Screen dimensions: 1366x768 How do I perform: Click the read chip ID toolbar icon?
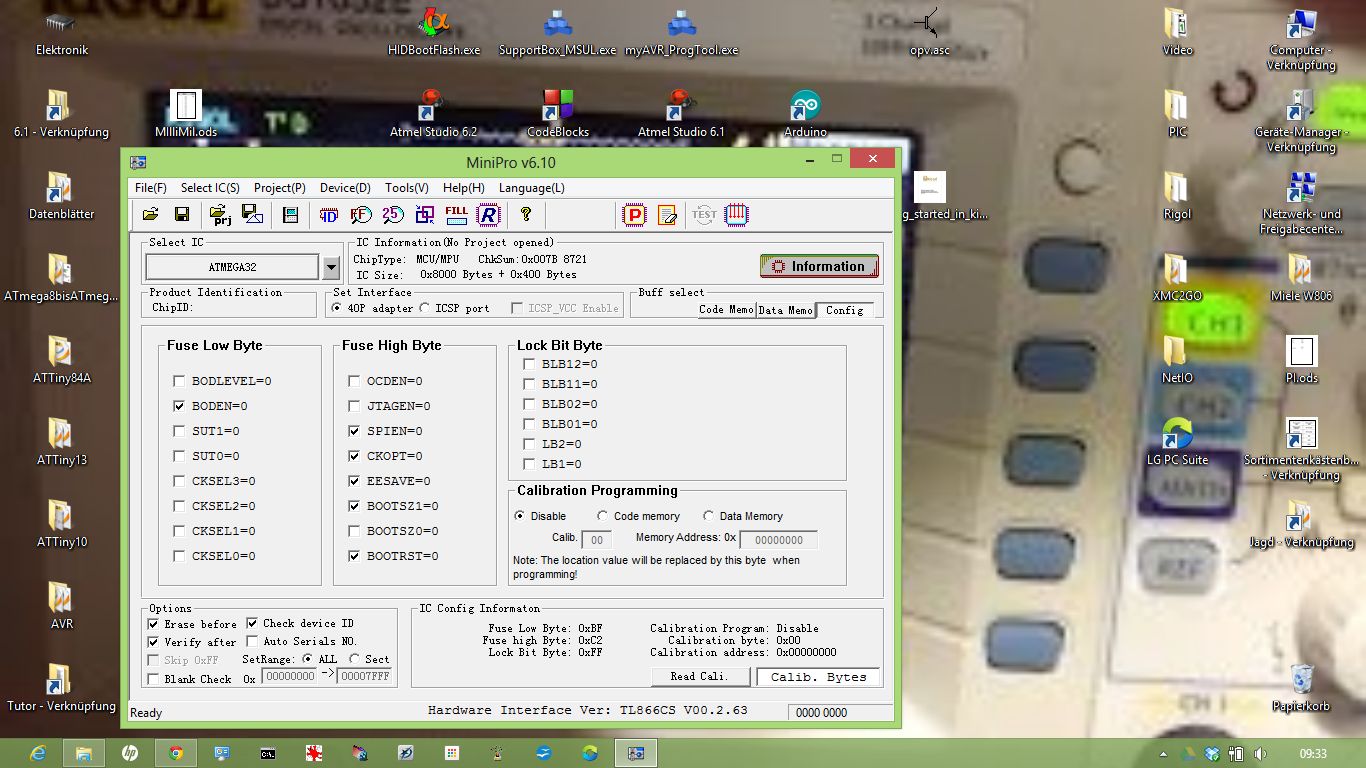point(328,214)
